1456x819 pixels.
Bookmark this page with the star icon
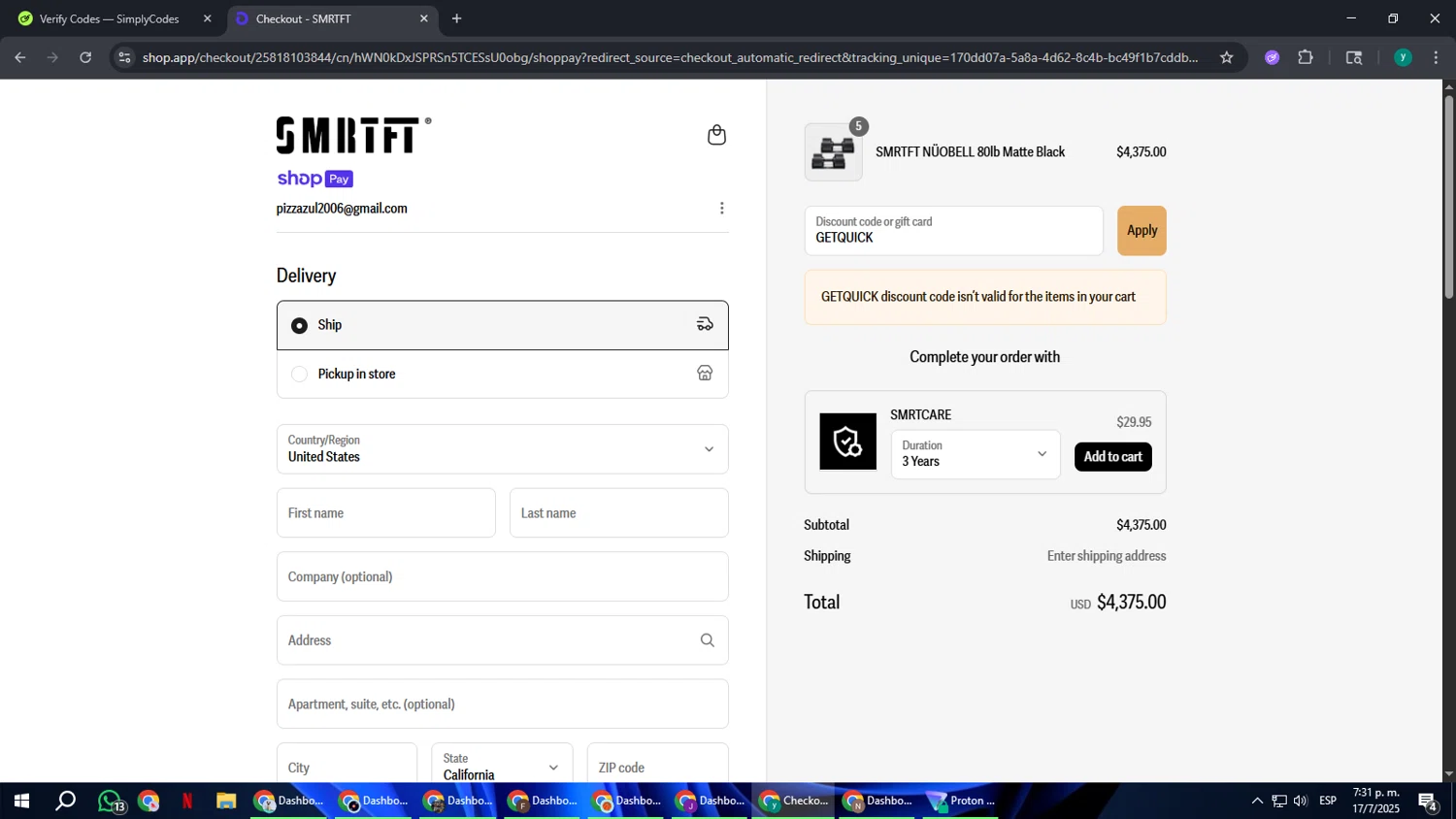pos(1226,57)
